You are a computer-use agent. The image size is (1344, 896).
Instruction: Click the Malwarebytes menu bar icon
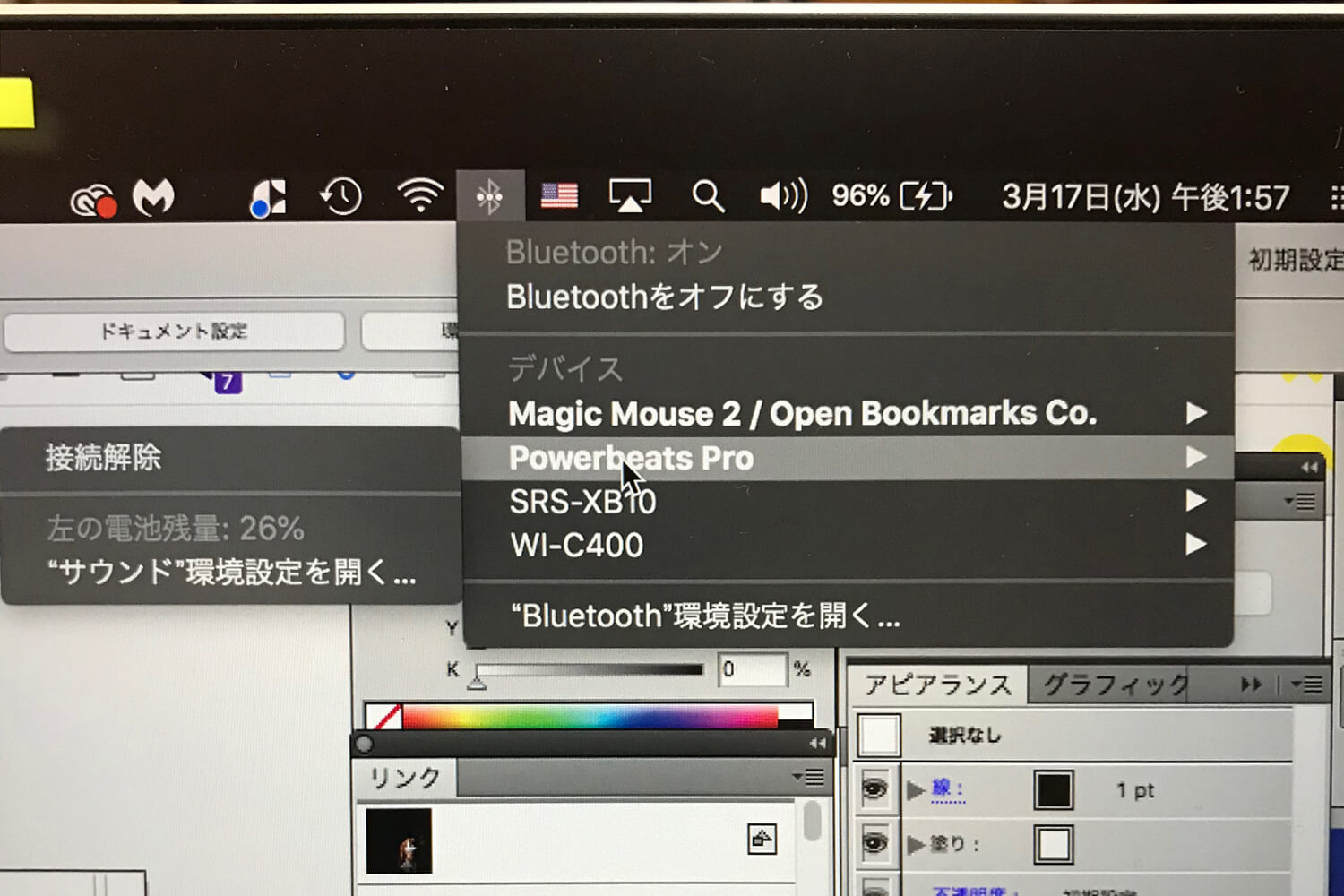tap(153, 197)
